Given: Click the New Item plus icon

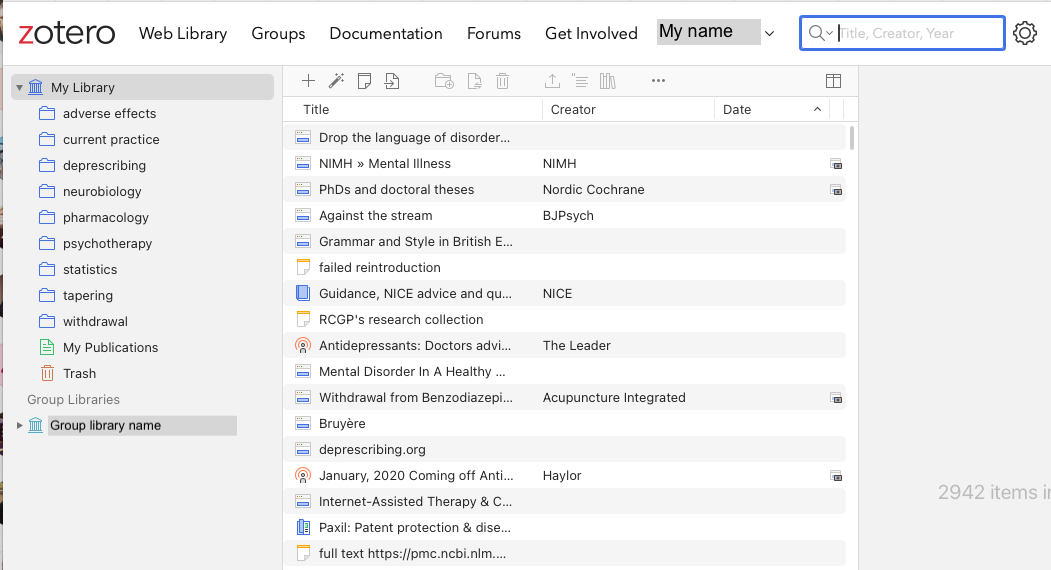Looking at the screenshot, I should (x=308, y=81).
